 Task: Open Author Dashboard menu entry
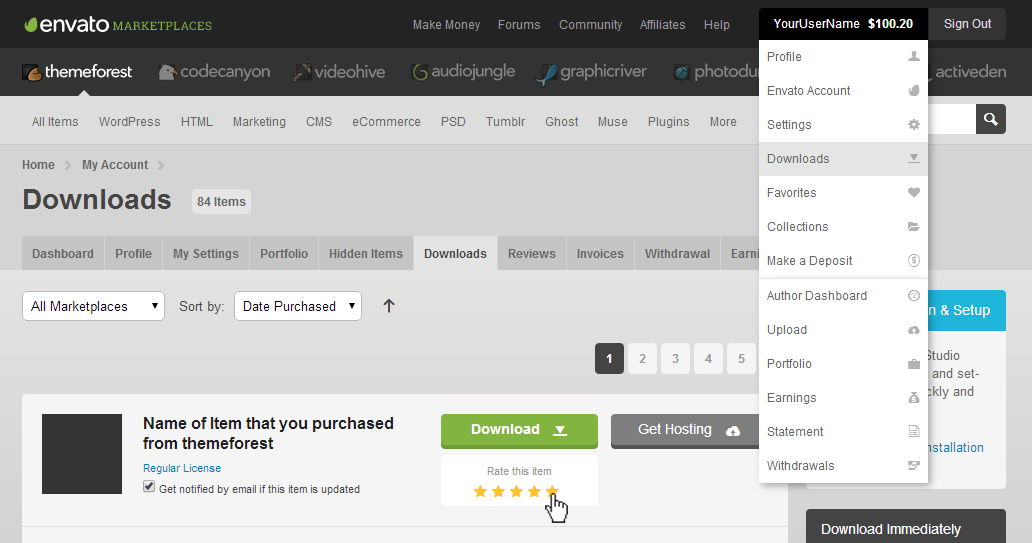click(843, 296)
